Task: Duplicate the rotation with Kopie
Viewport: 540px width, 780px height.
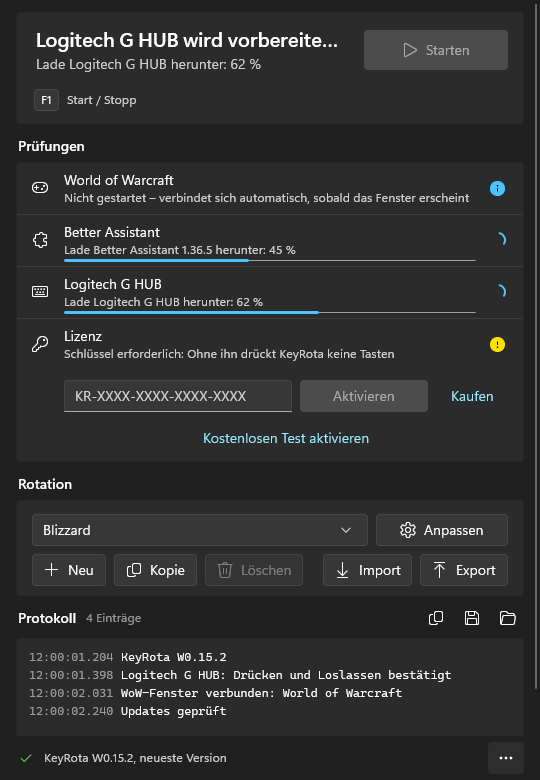Action: click(155, 570)
